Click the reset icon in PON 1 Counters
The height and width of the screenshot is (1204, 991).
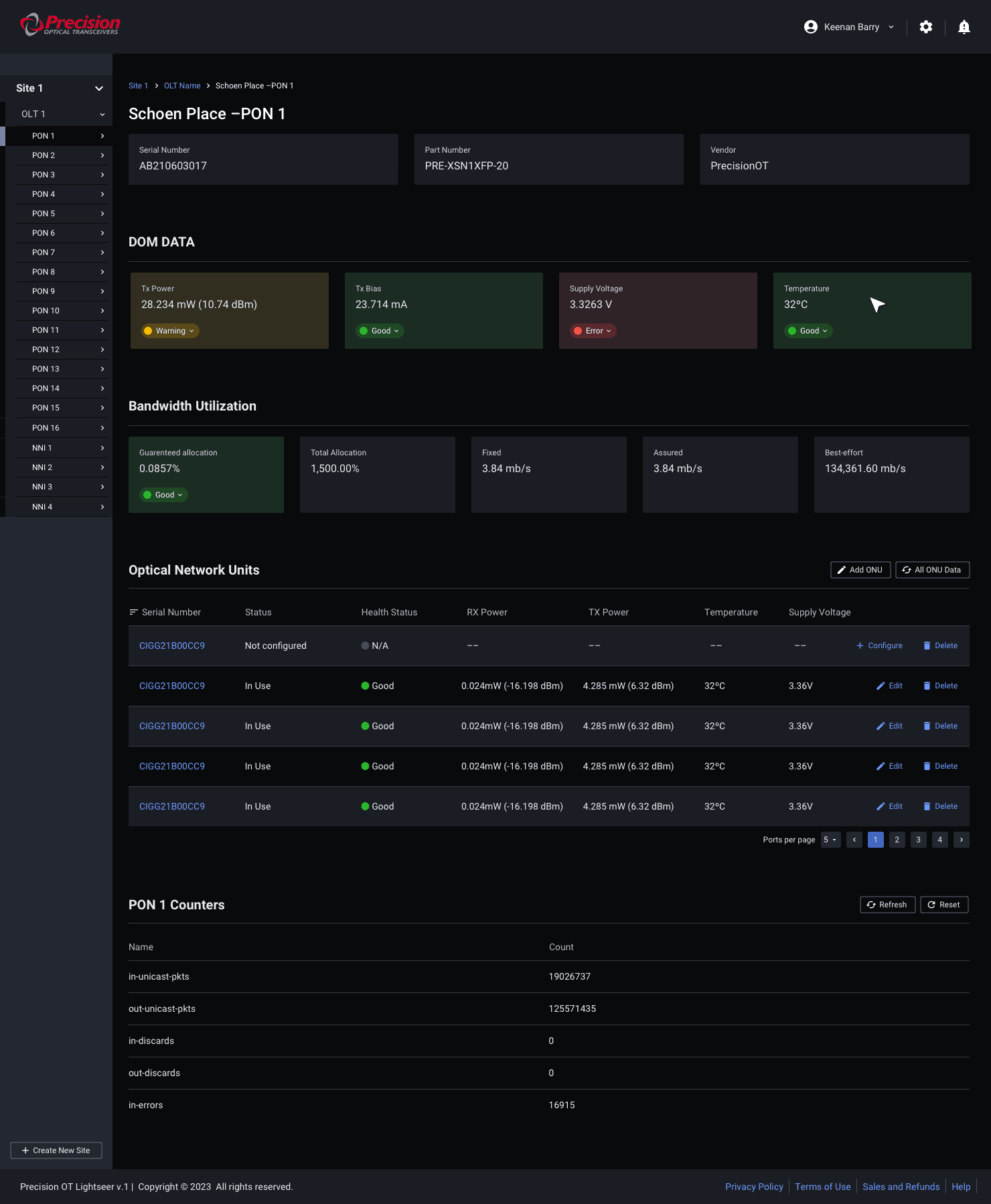(x=931, y=905)
